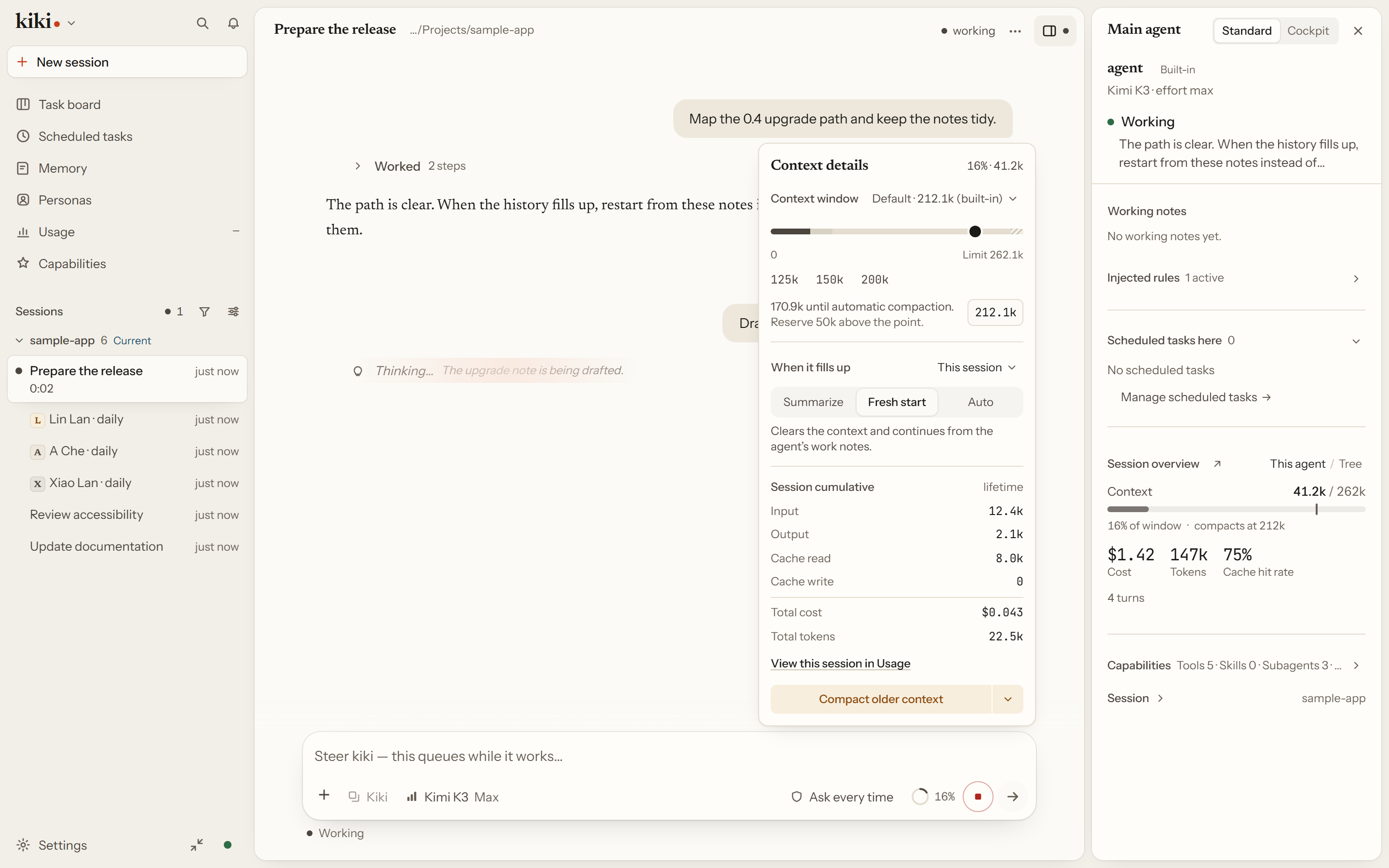This screenshot has width=1389, height=868.
Task: Set the 150k context preset
Action: (x=830, y=280)
